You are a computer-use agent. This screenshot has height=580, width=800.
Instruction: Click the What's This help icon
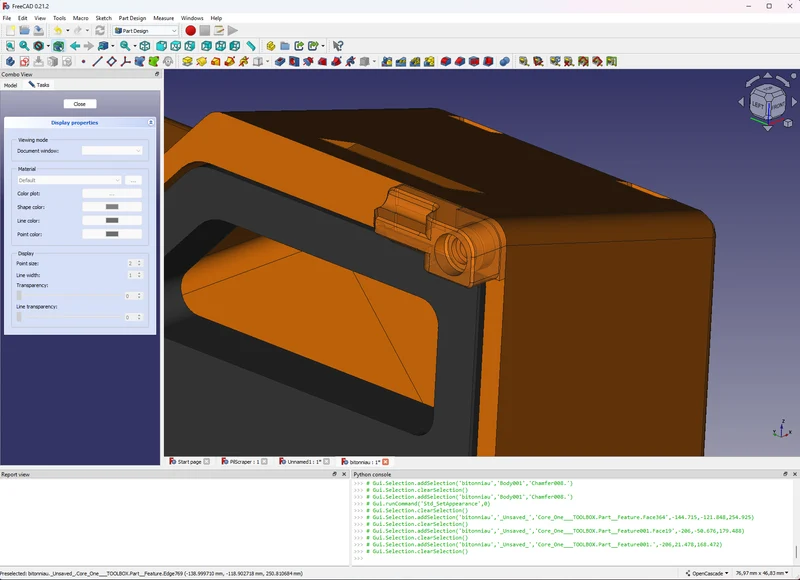click(338, 46)
